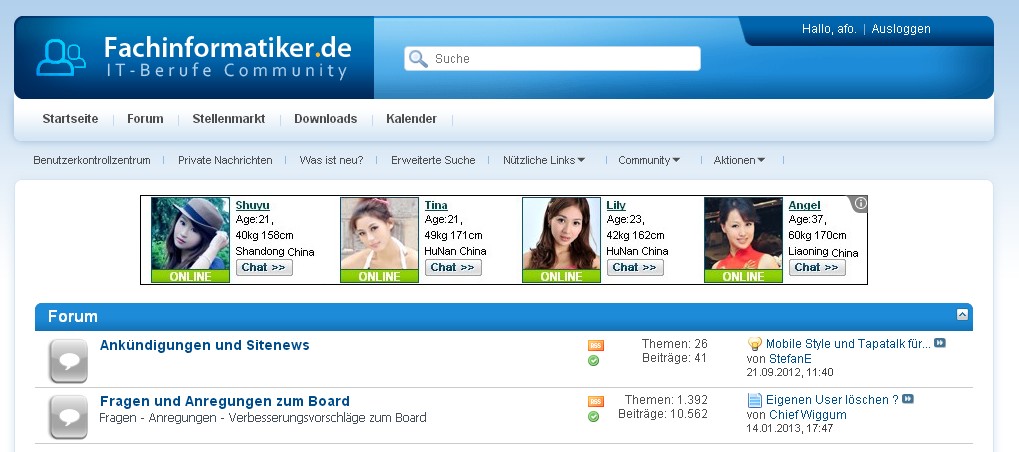Expand the Community dropdown menu
The image size is (1019, 452).
(649, 160)
